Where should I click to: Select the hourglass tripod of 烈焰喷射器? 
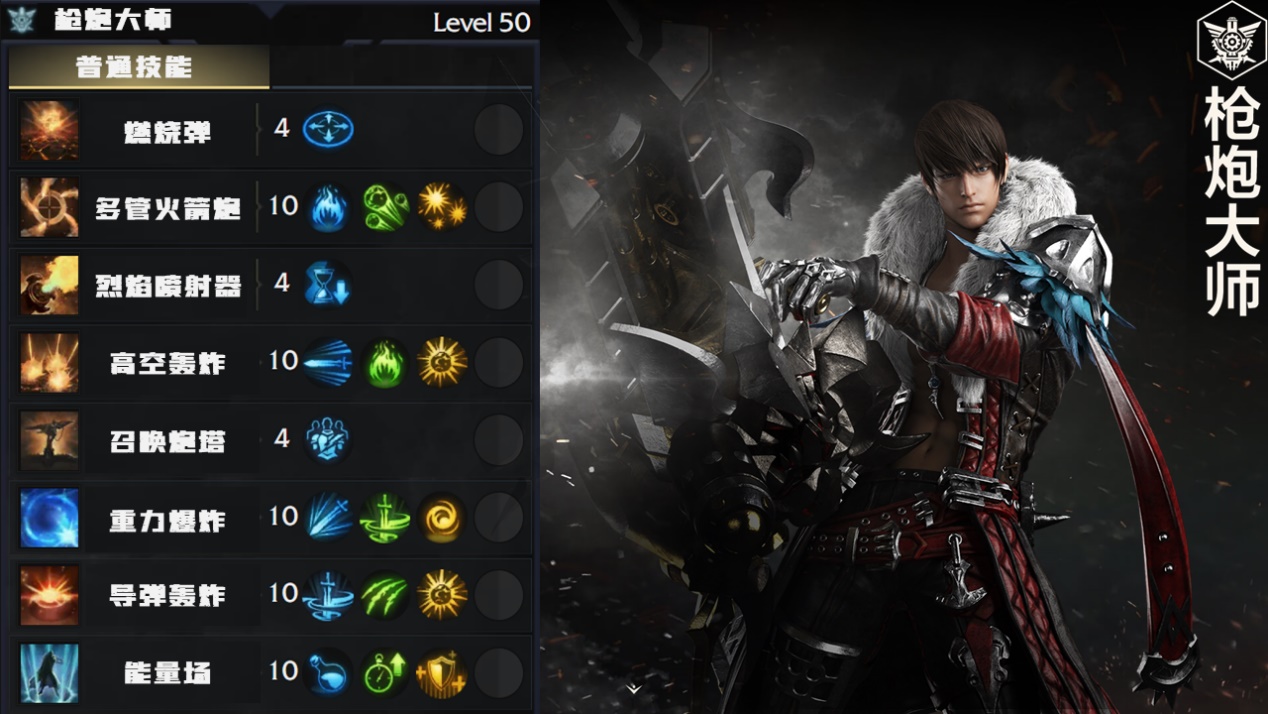pos(328,285)
